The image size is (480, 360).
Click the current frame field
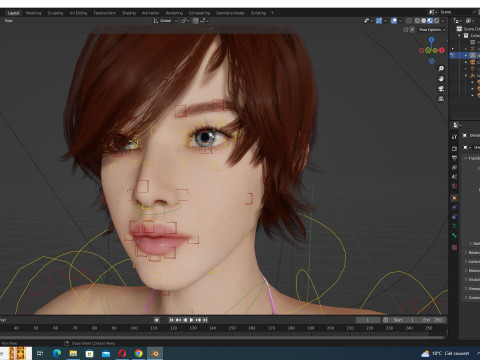[368, 320]
